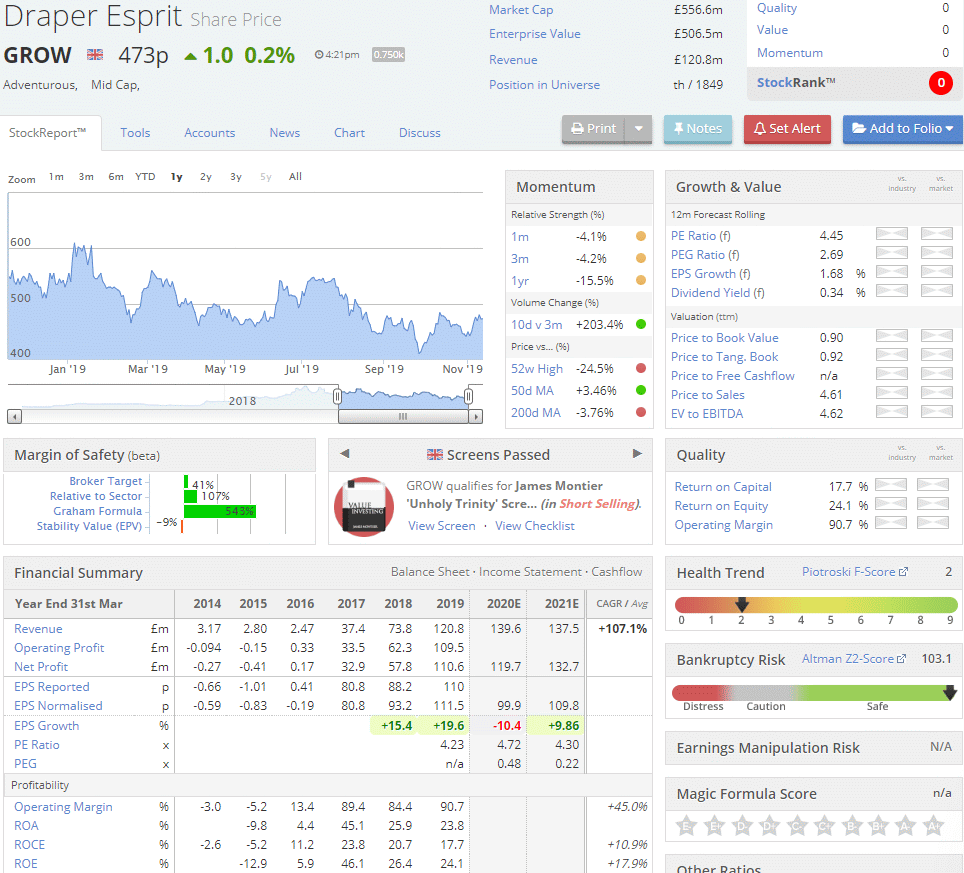This screenshot has width=964, height=873.
Task: Click the Notes button
Action: [x=698, y=128]
